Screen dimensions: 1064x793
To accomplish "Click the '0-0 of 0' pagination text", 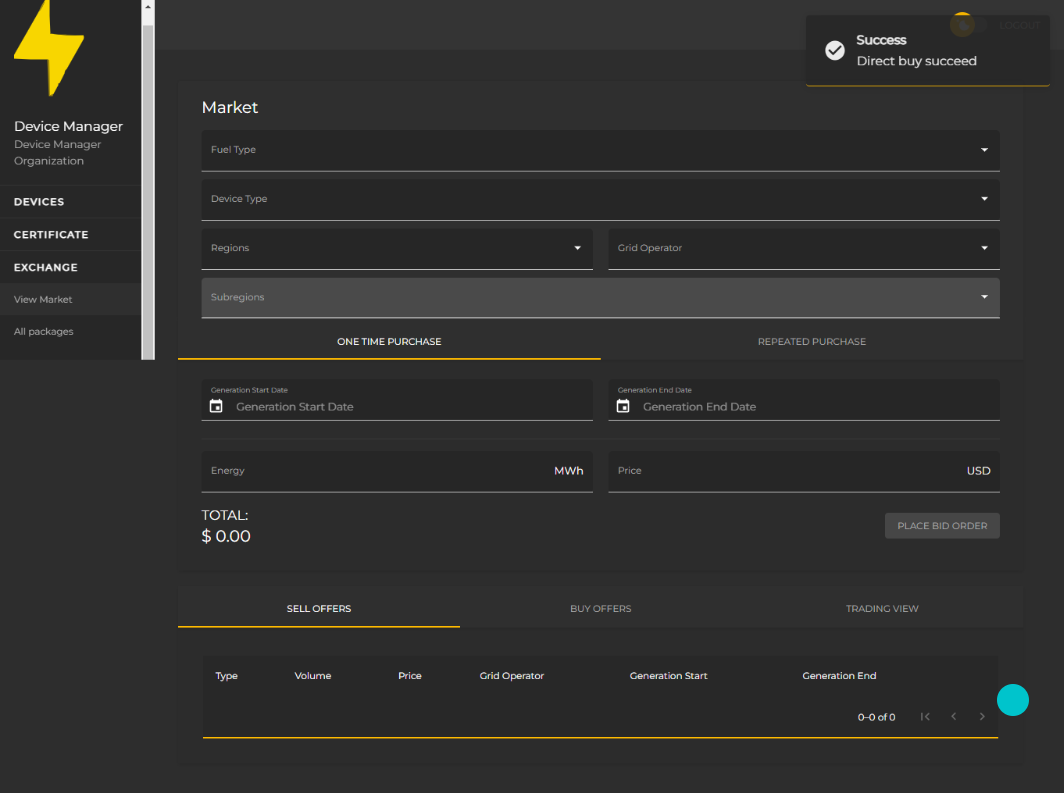I will (876, 717).
